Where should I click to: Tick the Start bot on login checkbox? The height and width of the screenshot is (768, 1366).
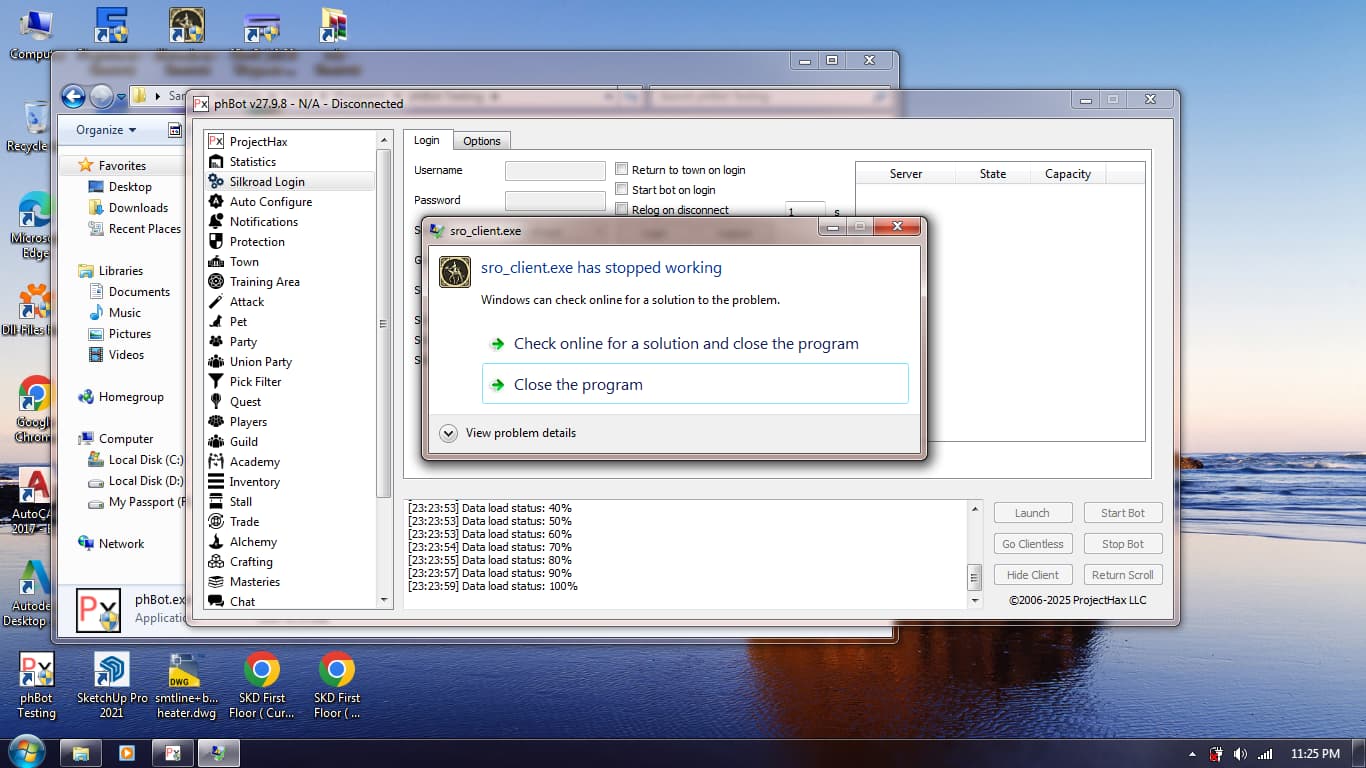pos(622,190)
